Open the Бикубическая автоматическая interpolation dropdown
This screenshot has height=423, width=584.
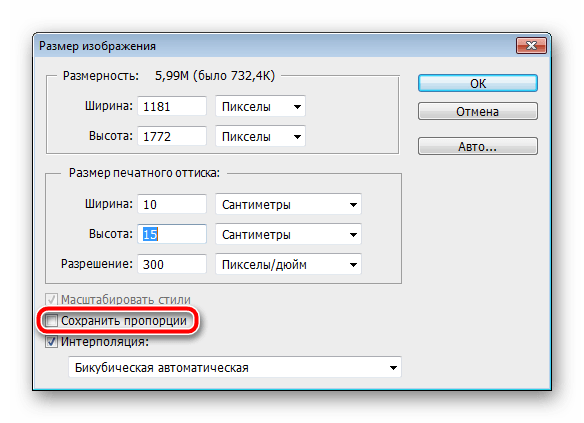[235, 367]
